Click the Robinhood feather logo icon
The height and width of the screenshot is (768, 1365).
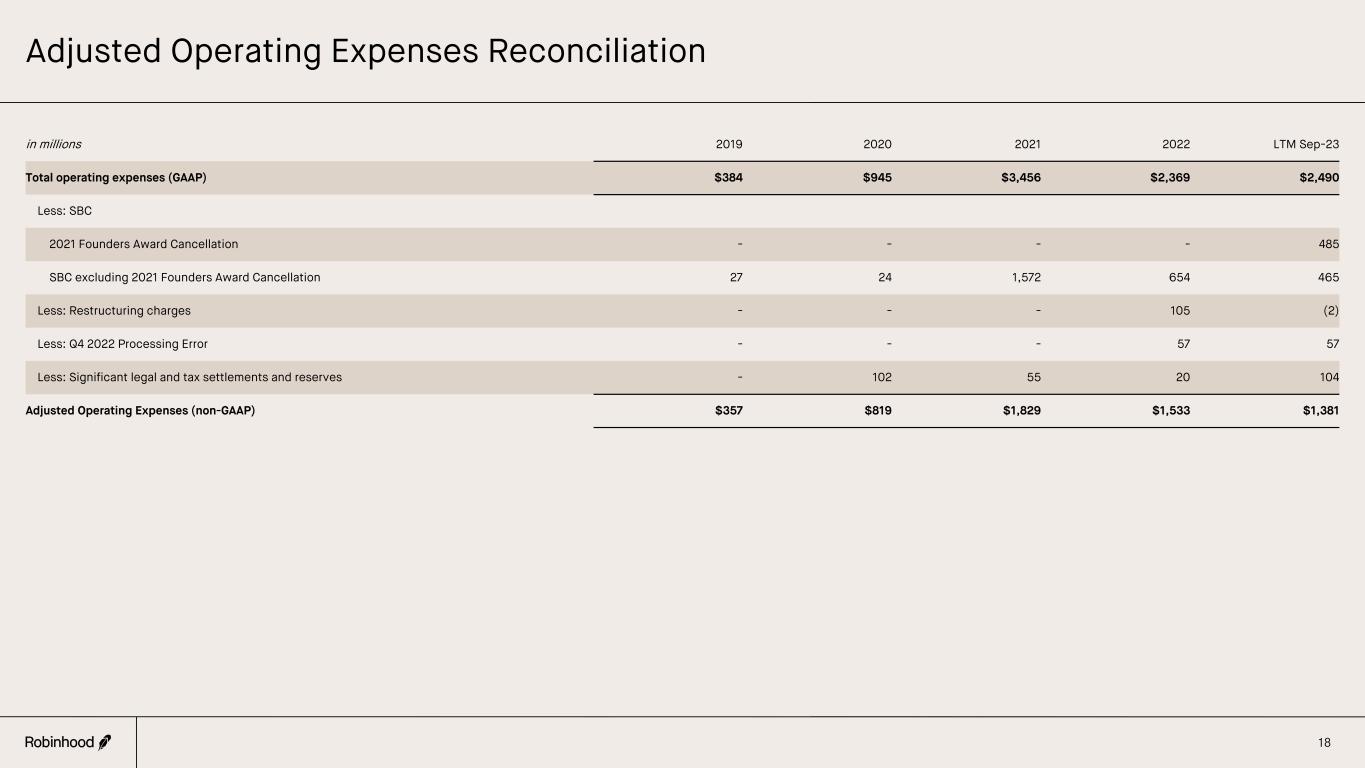click(105, 742)
